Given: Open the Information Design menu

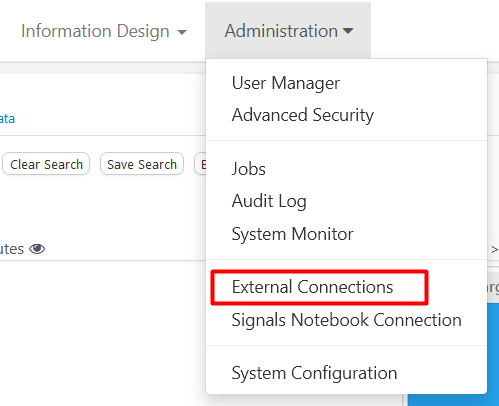Looking at the screenshot, I should pyautogui.click(x=104, y=31).
